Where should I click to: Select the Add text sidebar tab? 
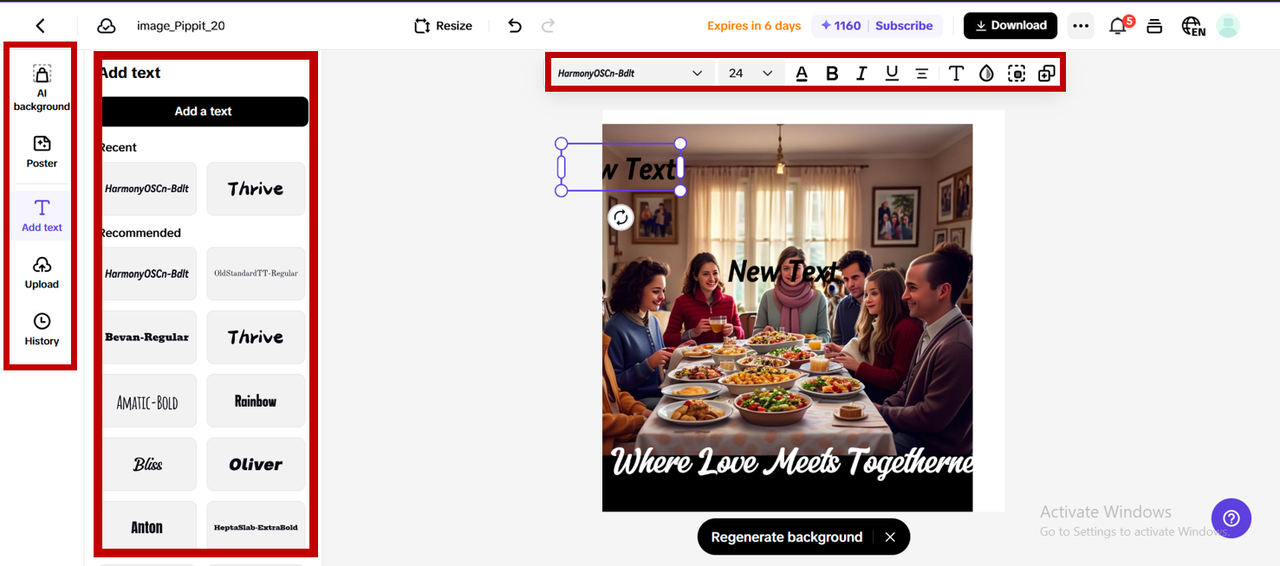42,215
